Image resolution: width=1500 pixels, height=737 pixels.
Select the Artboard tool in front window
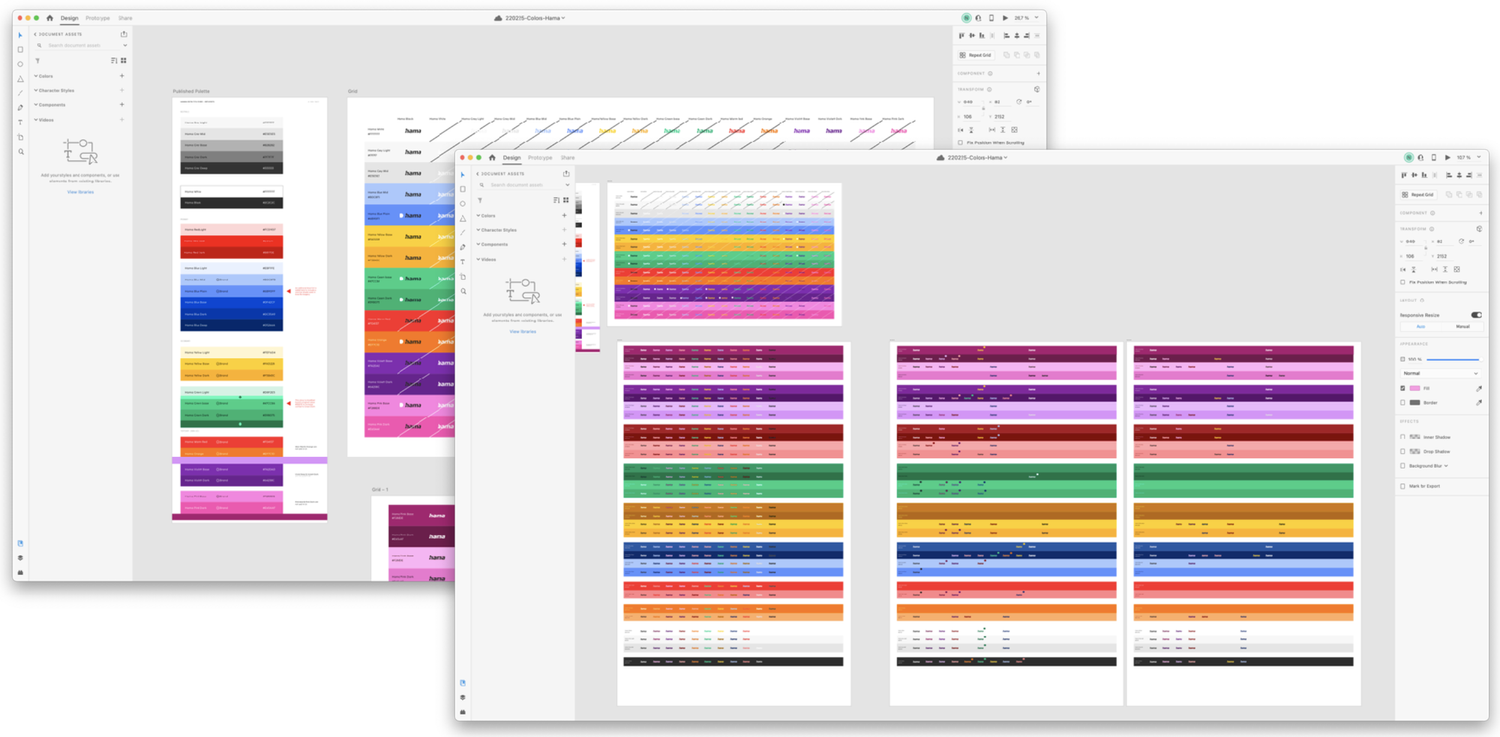[463, 277]
